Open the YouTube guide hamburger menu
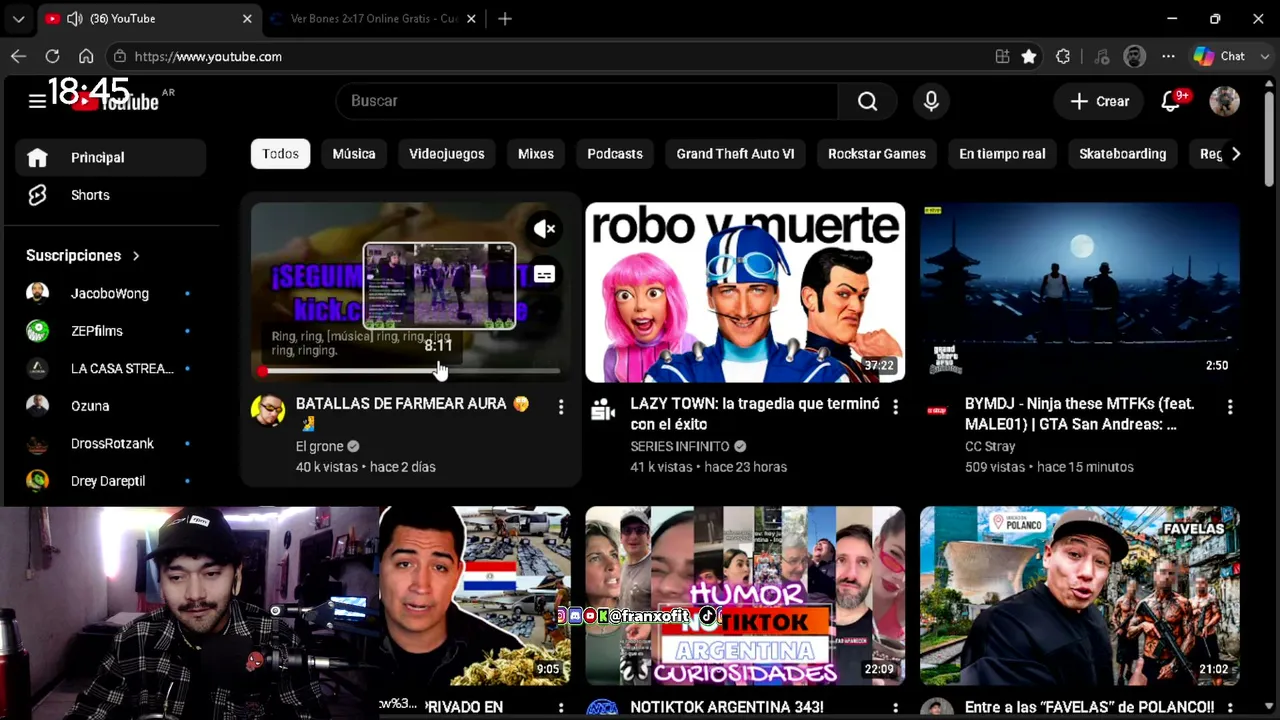 (x=37, y=101)
